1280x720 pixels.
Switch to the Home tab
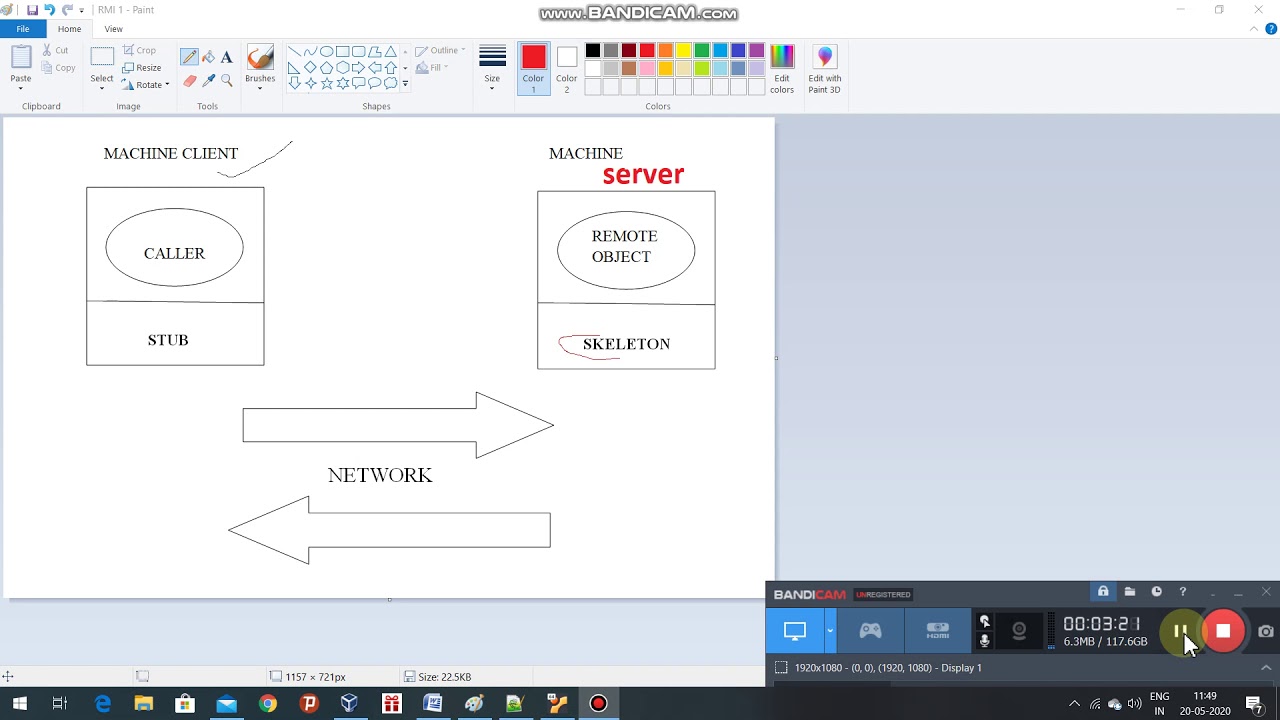(x=69, y=29)
